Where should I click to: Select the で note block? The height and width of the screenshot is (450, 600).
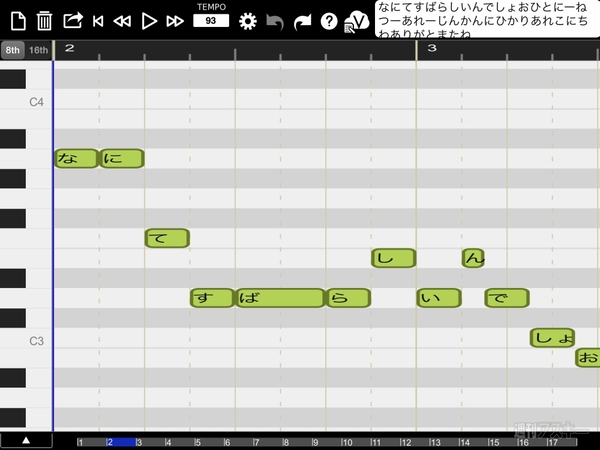click(x=507, y=298)
